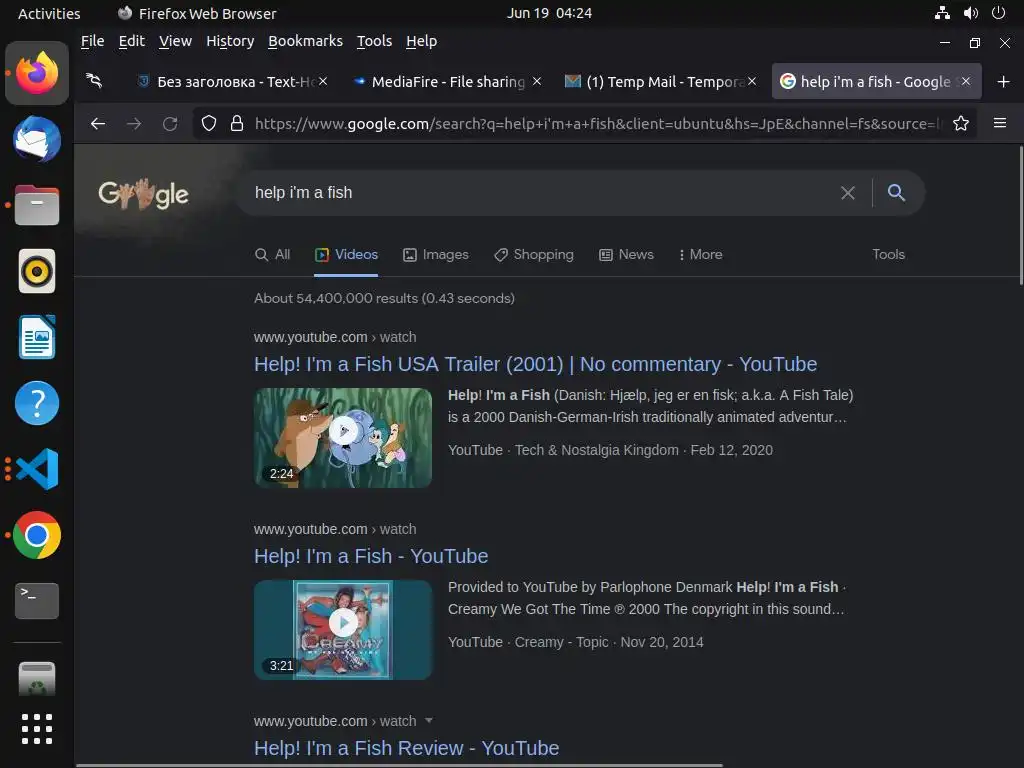Go back with the browser back arrow
This screenshot has height=768, width=1024.
pos(98,123)
